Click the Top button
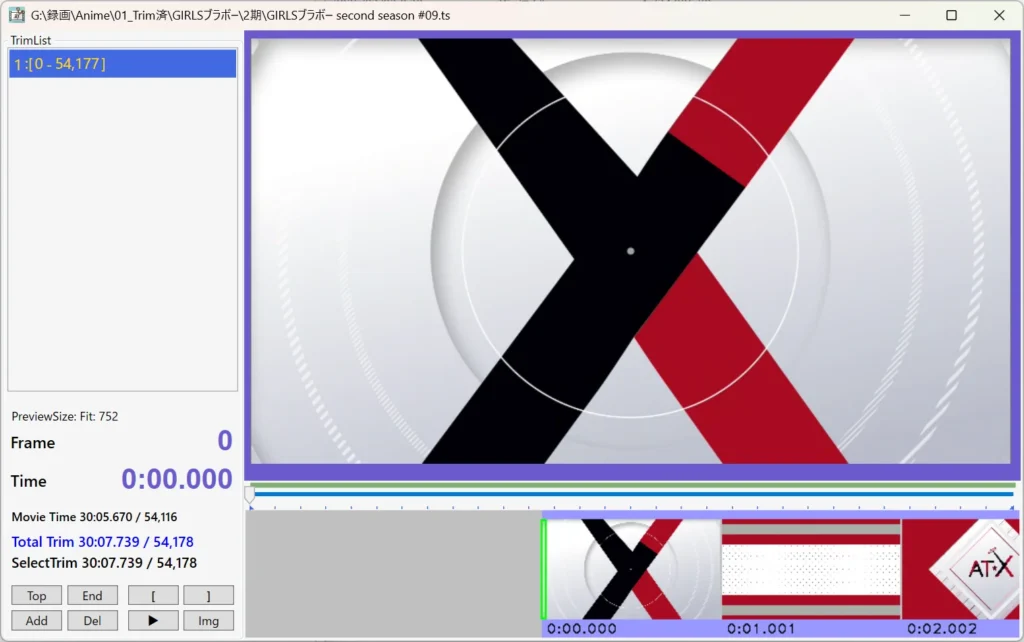Image resolution: width=1024 pixels, height=642 pixels. [x=37, y=596]
